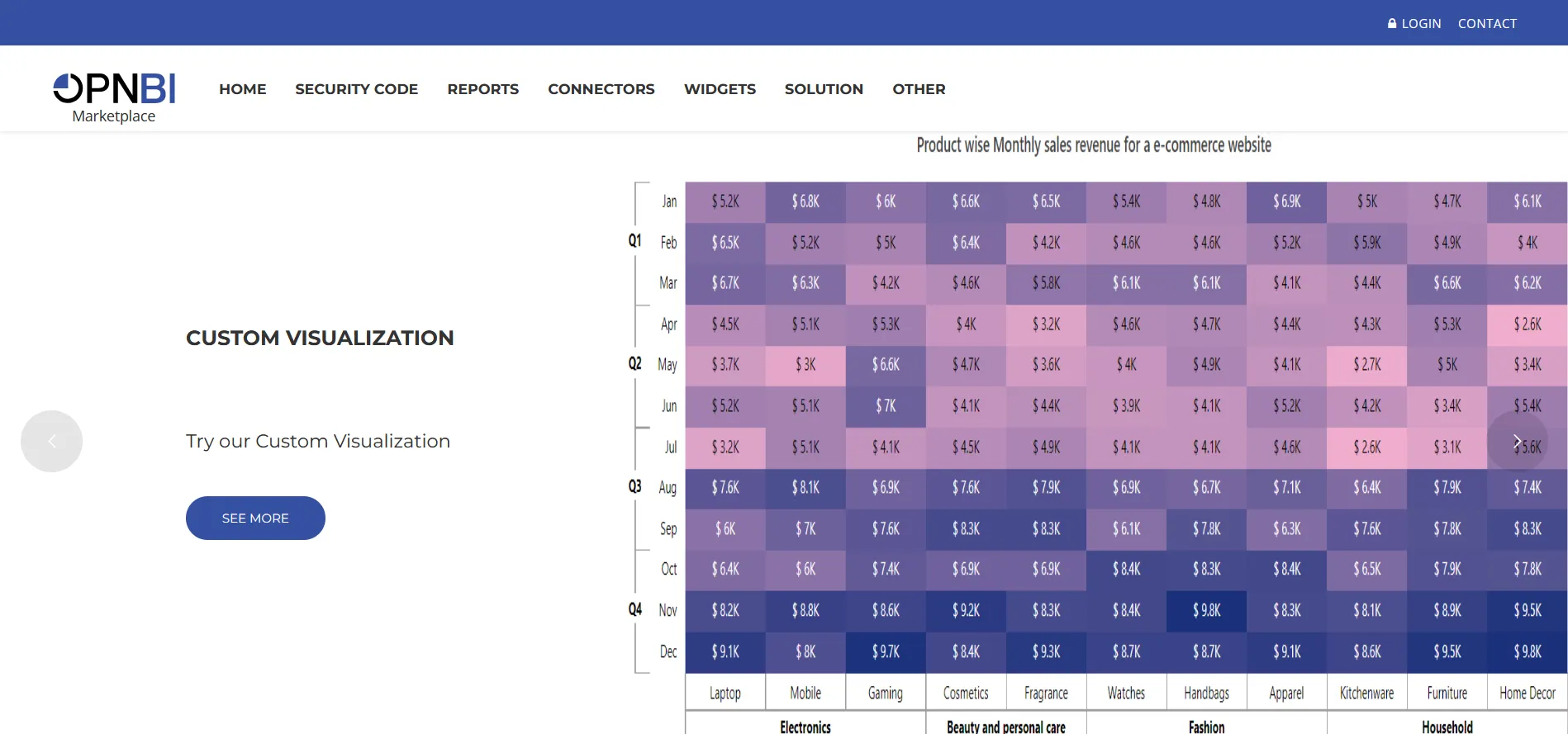
Task: Select the Home Decor April $2.6K cell
Action: click(x=1528, y=324)
